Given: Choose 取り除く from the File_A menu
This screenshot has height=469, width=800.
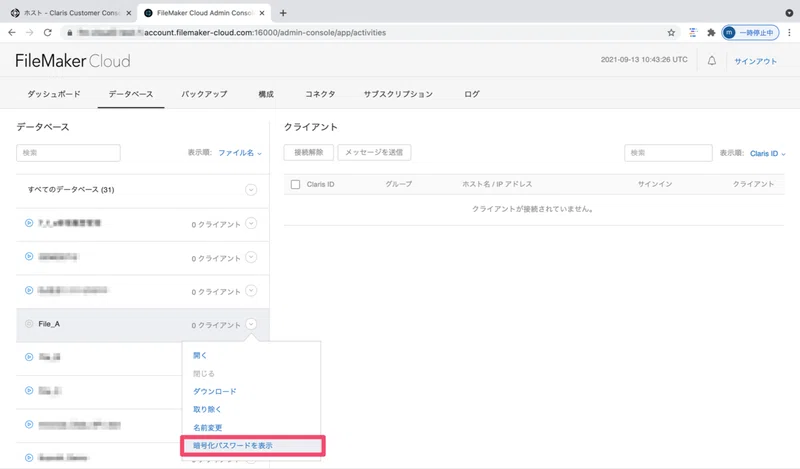Looking at the screenshot, I should coord(207,409).
